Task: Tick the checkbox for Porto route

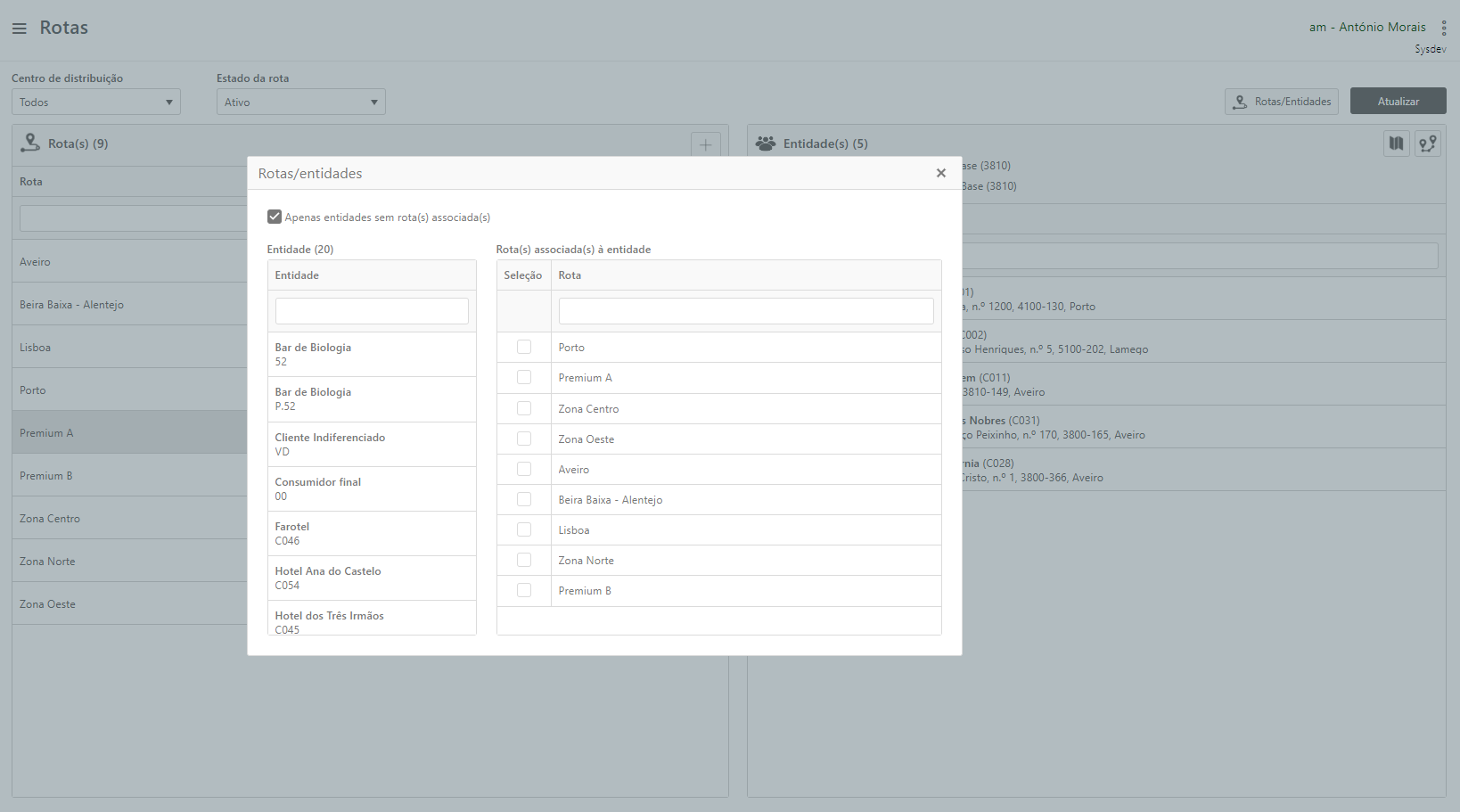Action: coord(524,348)
